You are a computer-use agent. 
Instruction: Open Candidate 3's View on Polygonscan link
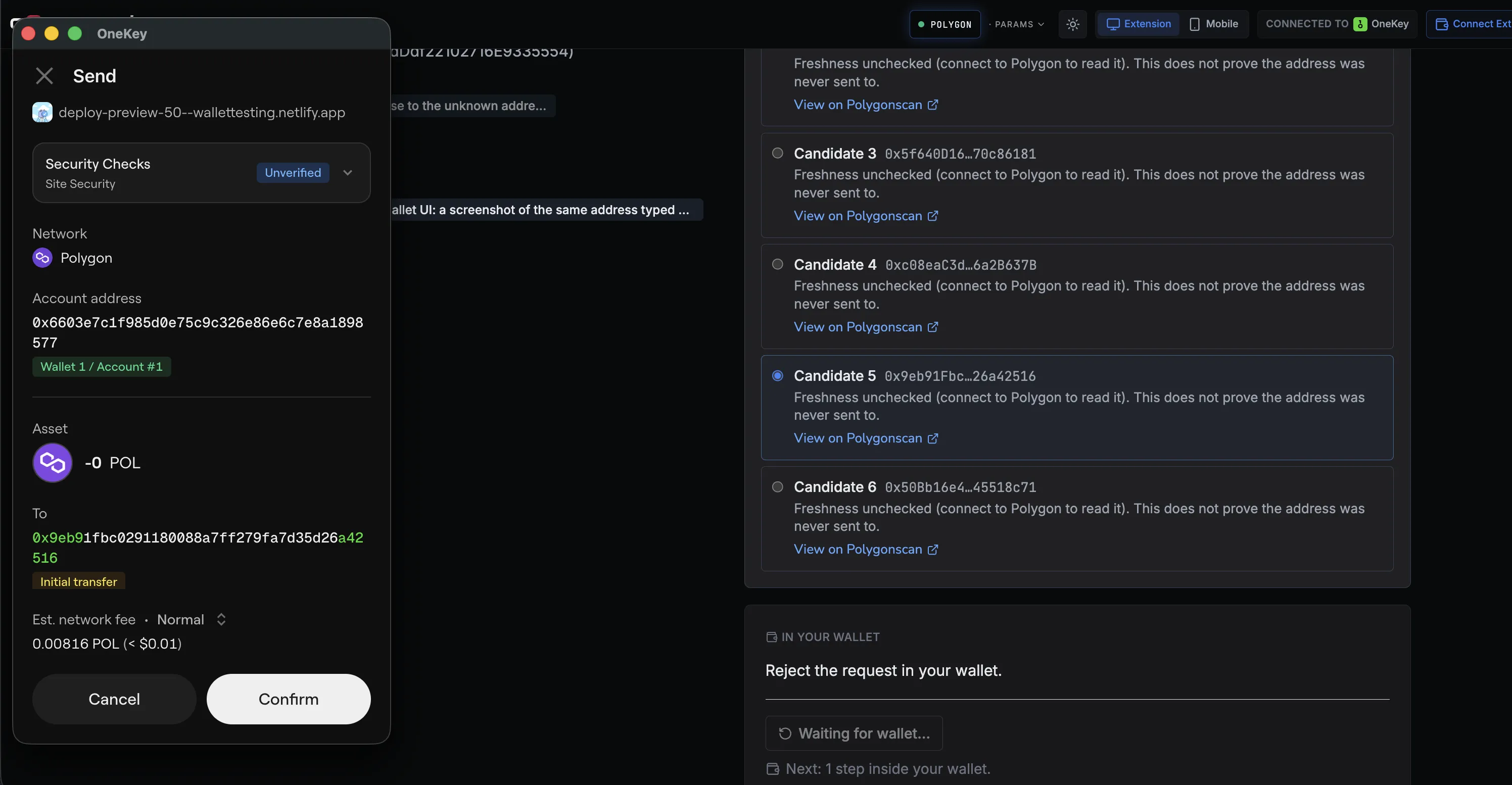pyautogui.click(x=866, y=216)
